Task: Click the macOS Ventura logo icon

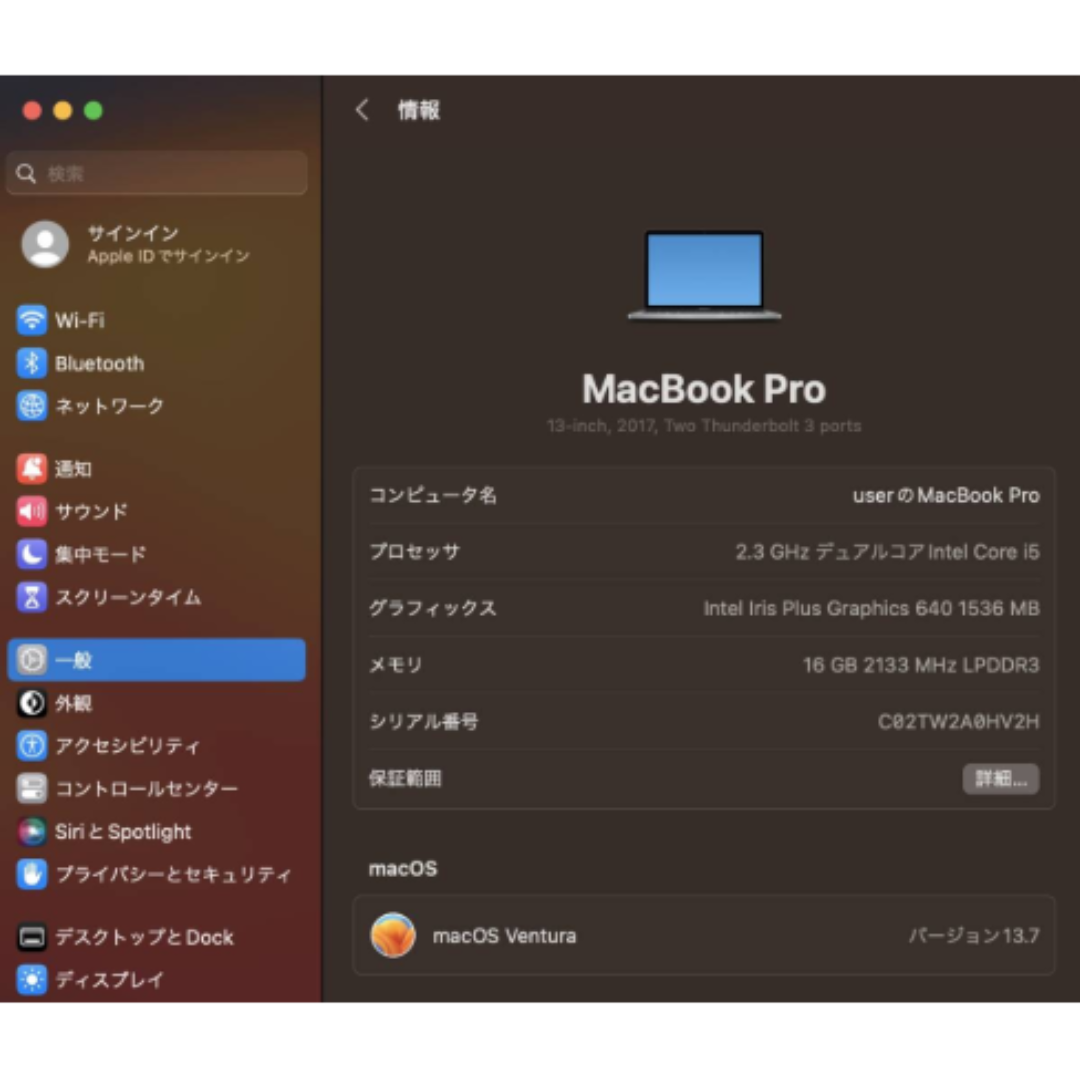Action: point(393,935)
